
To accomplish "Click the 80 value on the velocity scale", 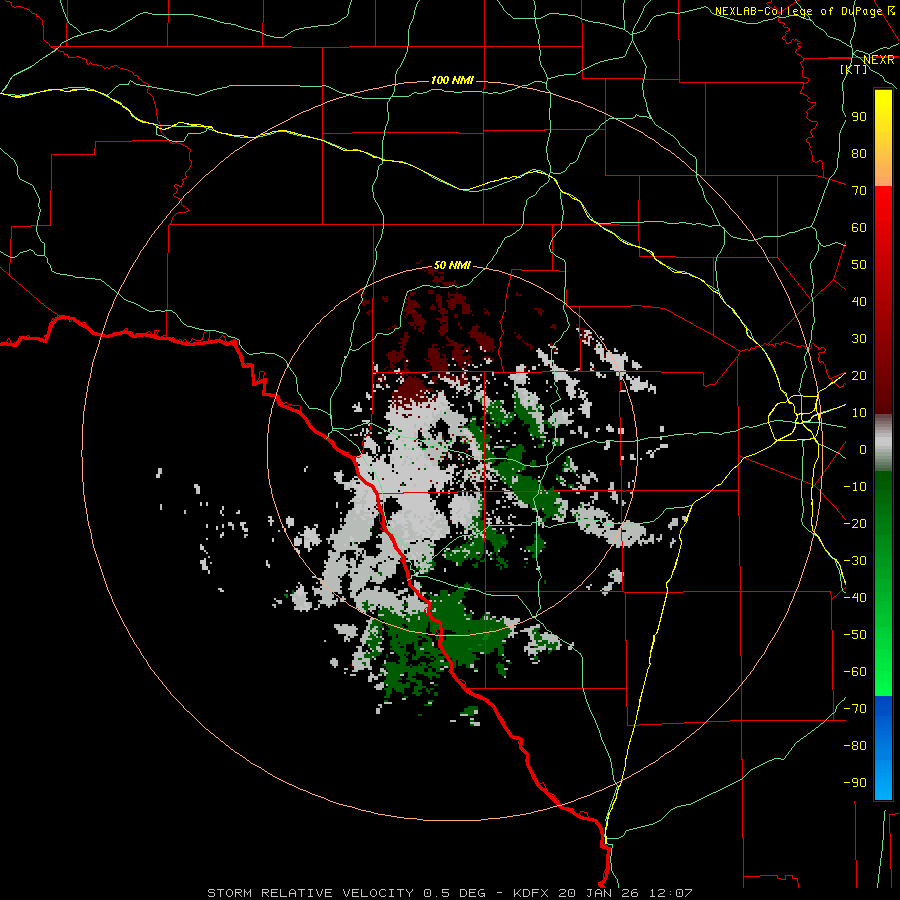I will pos(859,154).
